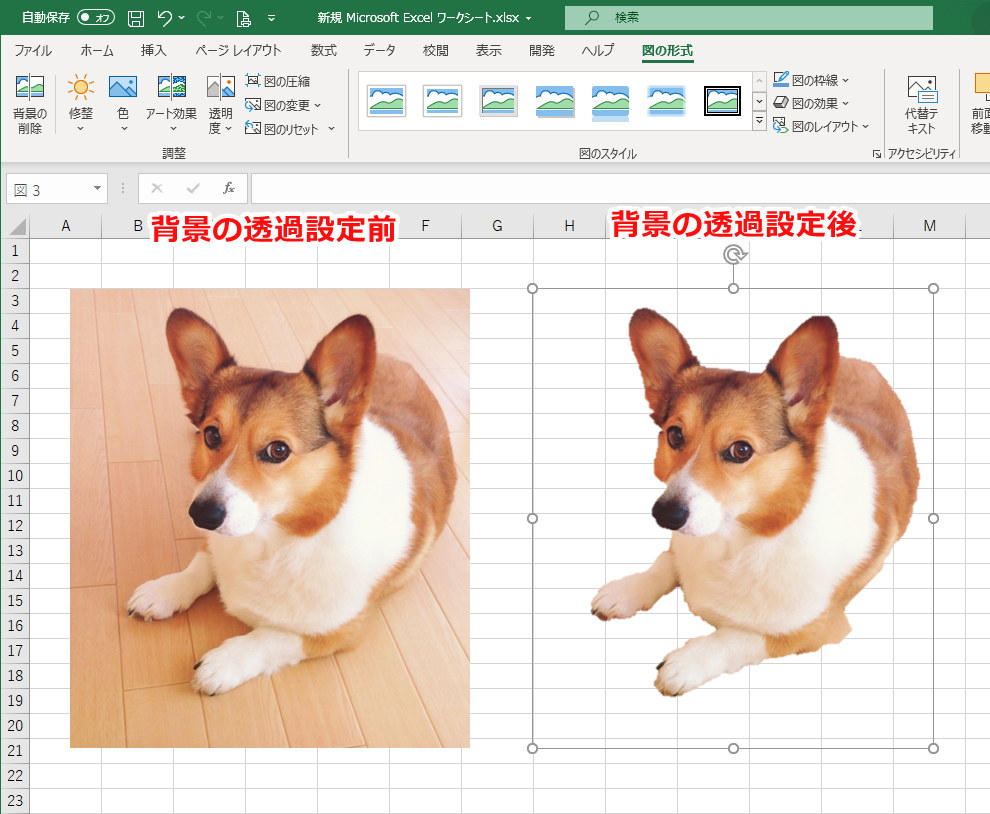Screen dimensions: 990x814
Task: Click the confirm checkmark in formula bar
Action: 193,188
